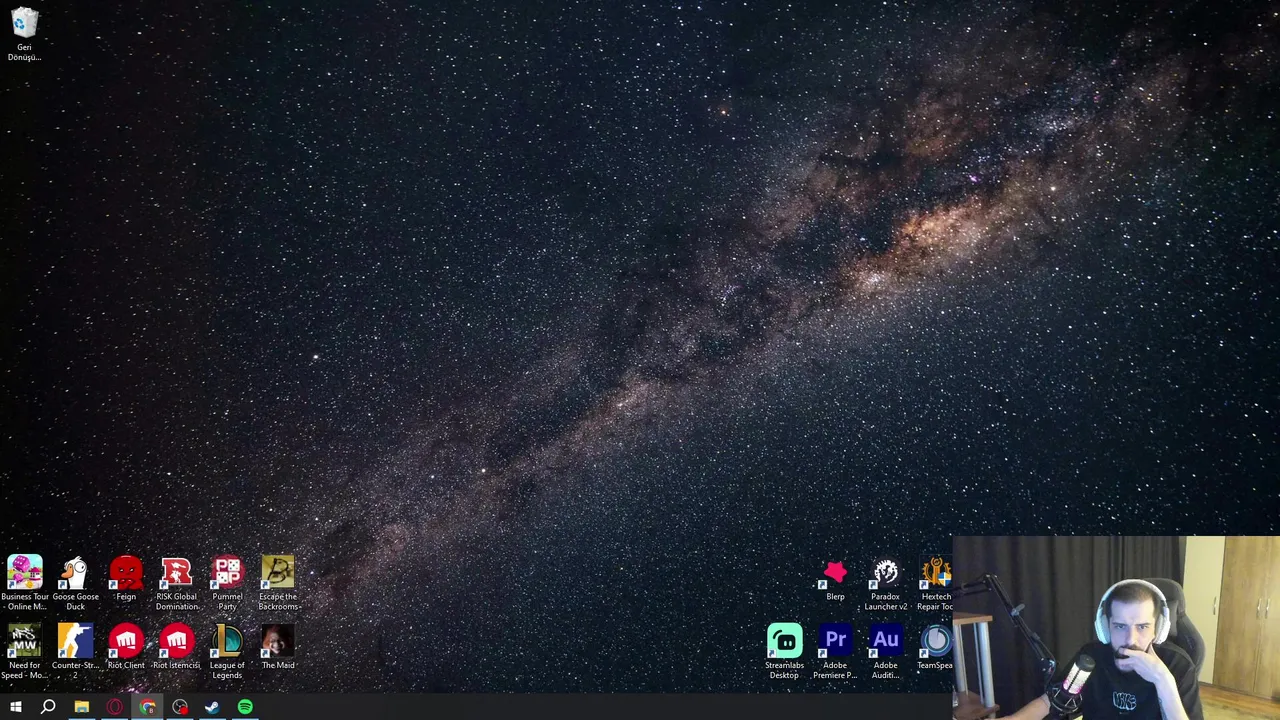Image resolution: width=1280 pixels, height=720 pixels.
Task: Open the Recycle Bin (Geri Dönüşüm) icon
Action: click(x=24, y=34)
